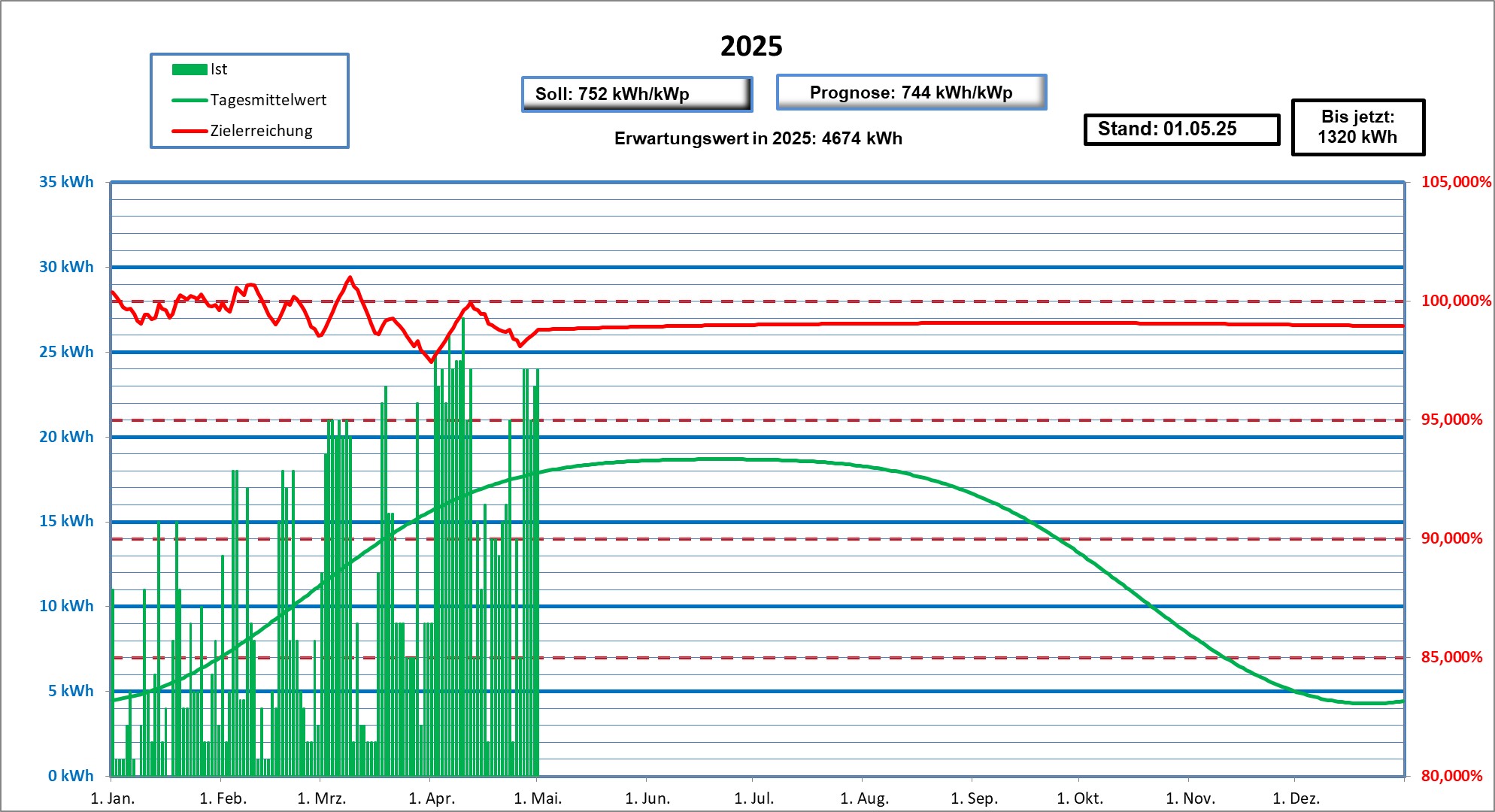Click the 1. Jan. axis label
1495x812 pixels.
pyautogui.click(x=113, y=798)
